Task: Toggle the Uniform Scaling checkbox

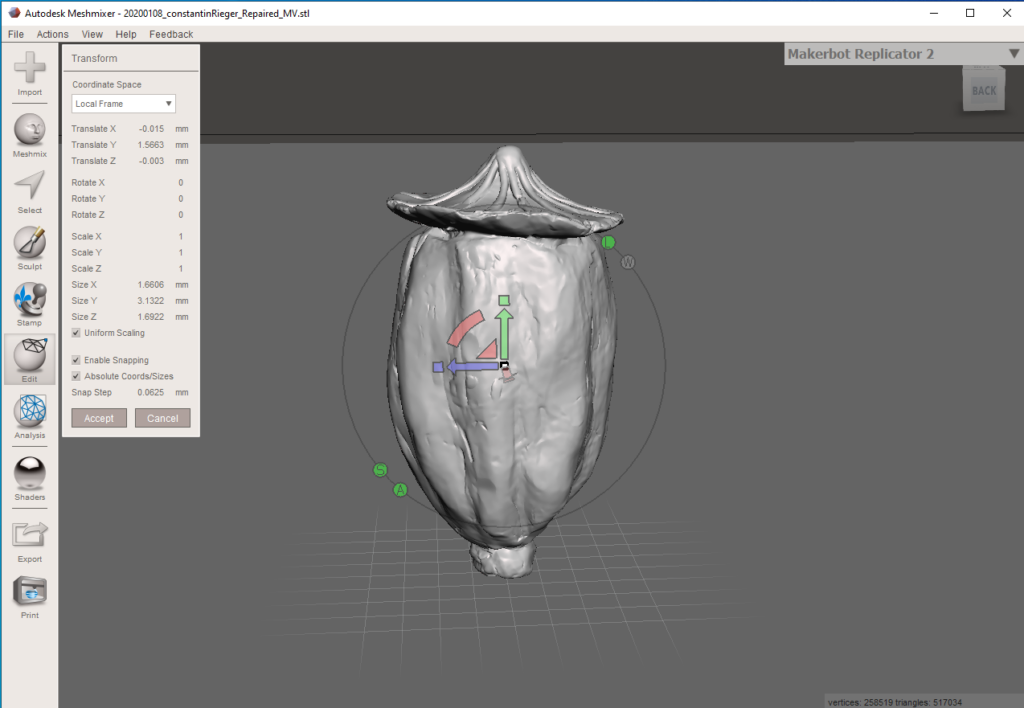Action: [76, 333]
